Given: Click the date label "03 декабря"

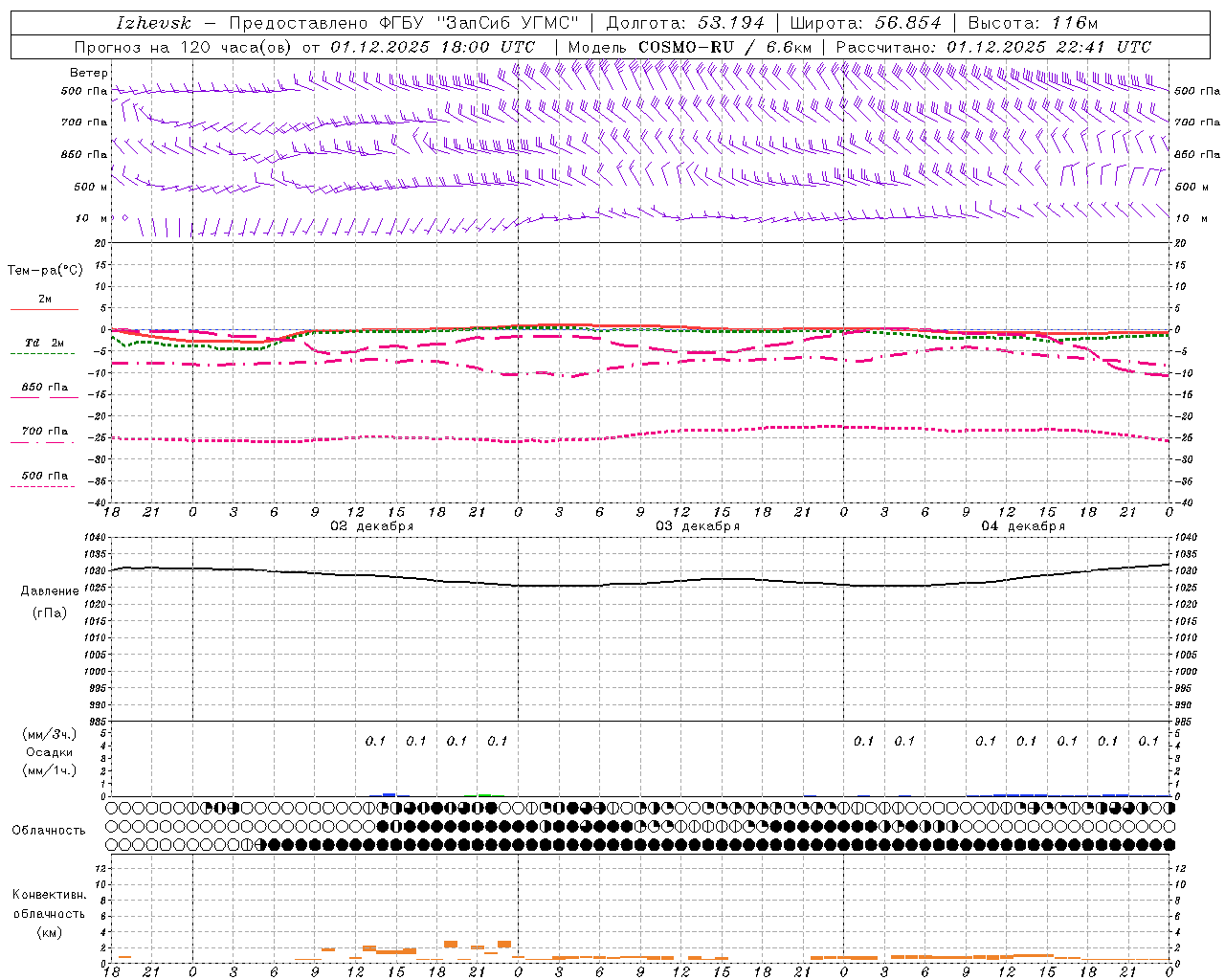Looking at the screenshot, I should coord(697,526).
